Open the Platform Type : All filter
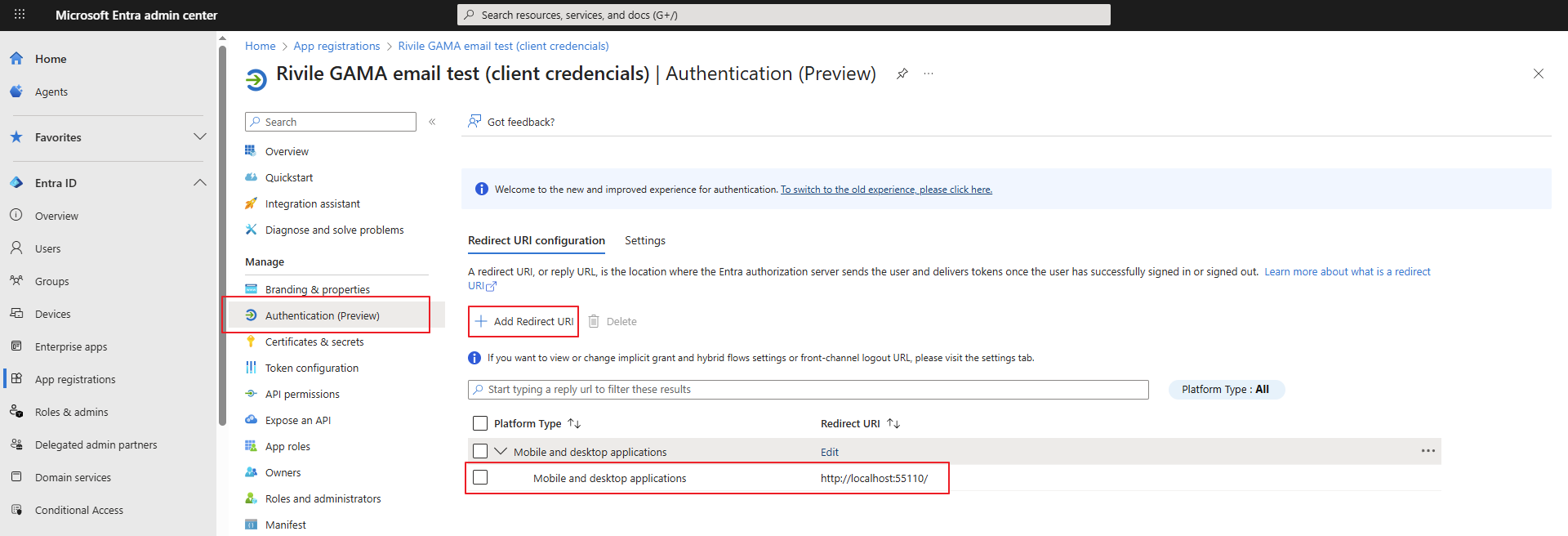This screenshot has width=1568, height=536. (1226, 390)
